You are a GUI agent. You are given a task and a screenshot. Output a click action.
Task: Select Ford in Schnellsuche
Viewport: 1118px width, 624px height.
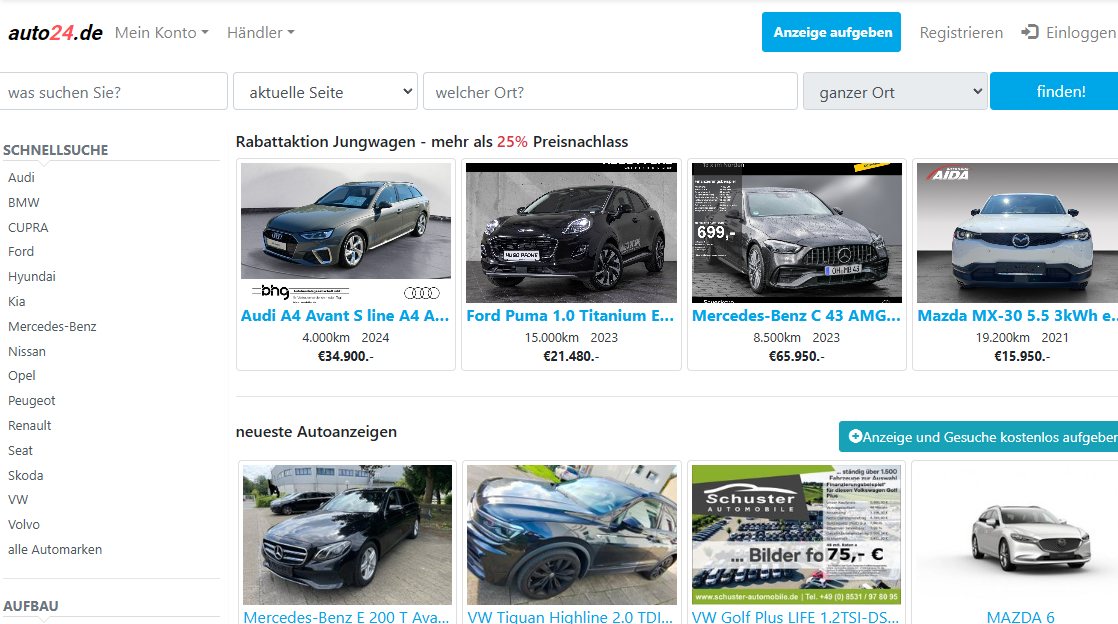[x=21, y=252]
